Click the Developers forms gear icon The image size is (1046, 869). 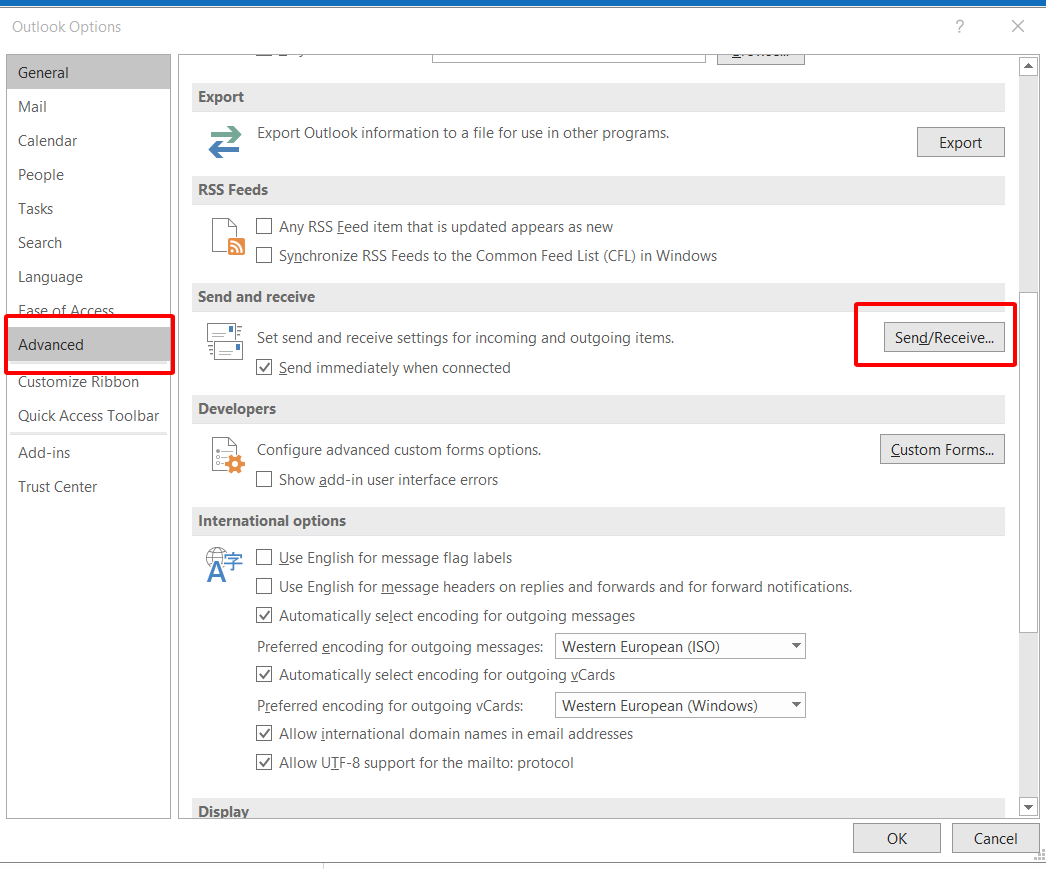(227, 455)
